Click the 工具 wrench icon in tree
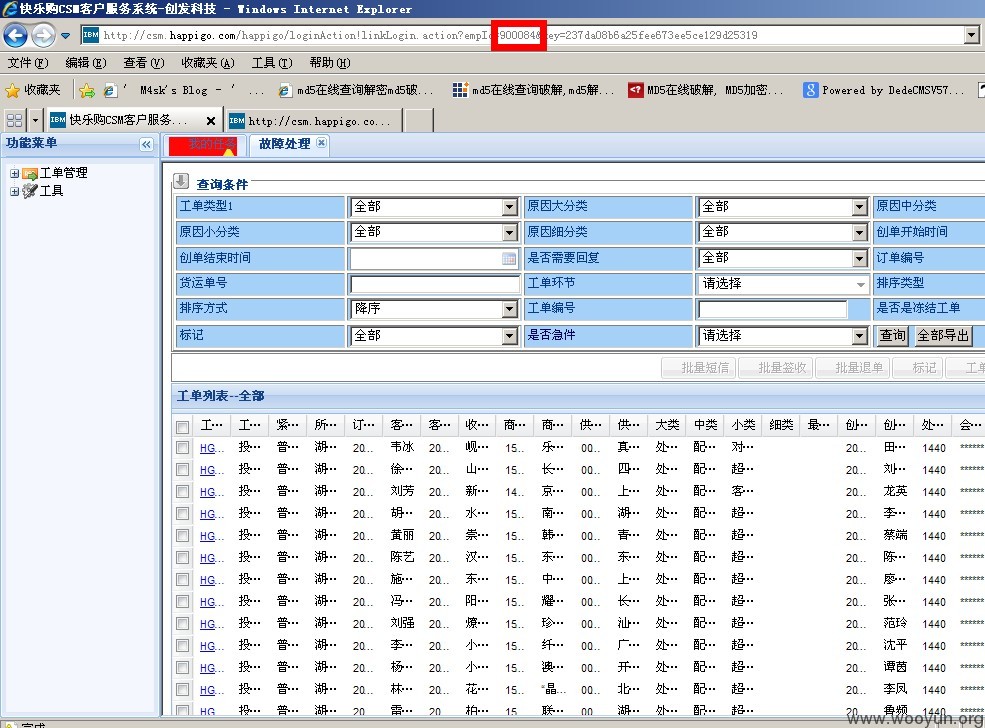Viewport: 985px width, 728px height. click(30, 191)
